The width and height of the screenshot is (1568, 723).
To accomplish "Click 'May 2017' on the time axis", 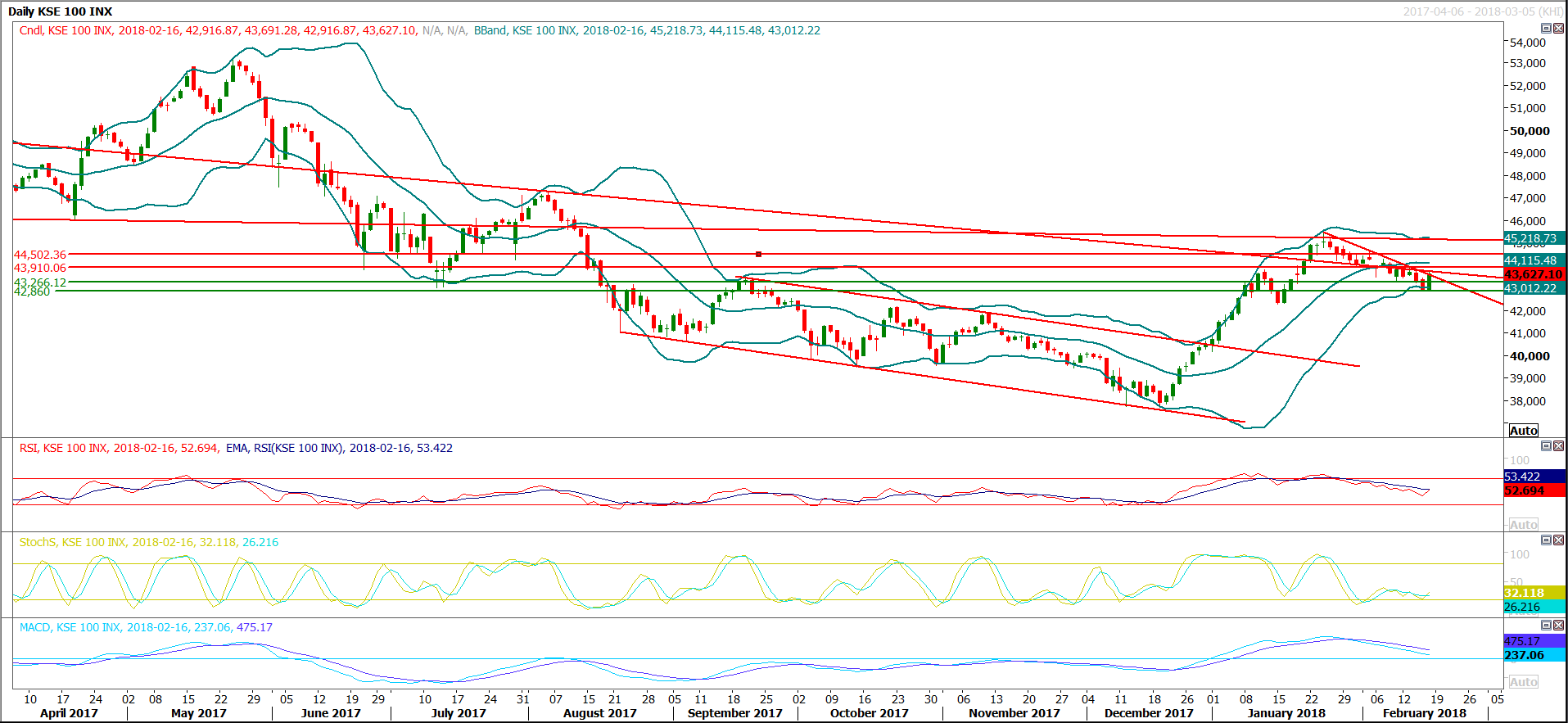I will point(199,713).
